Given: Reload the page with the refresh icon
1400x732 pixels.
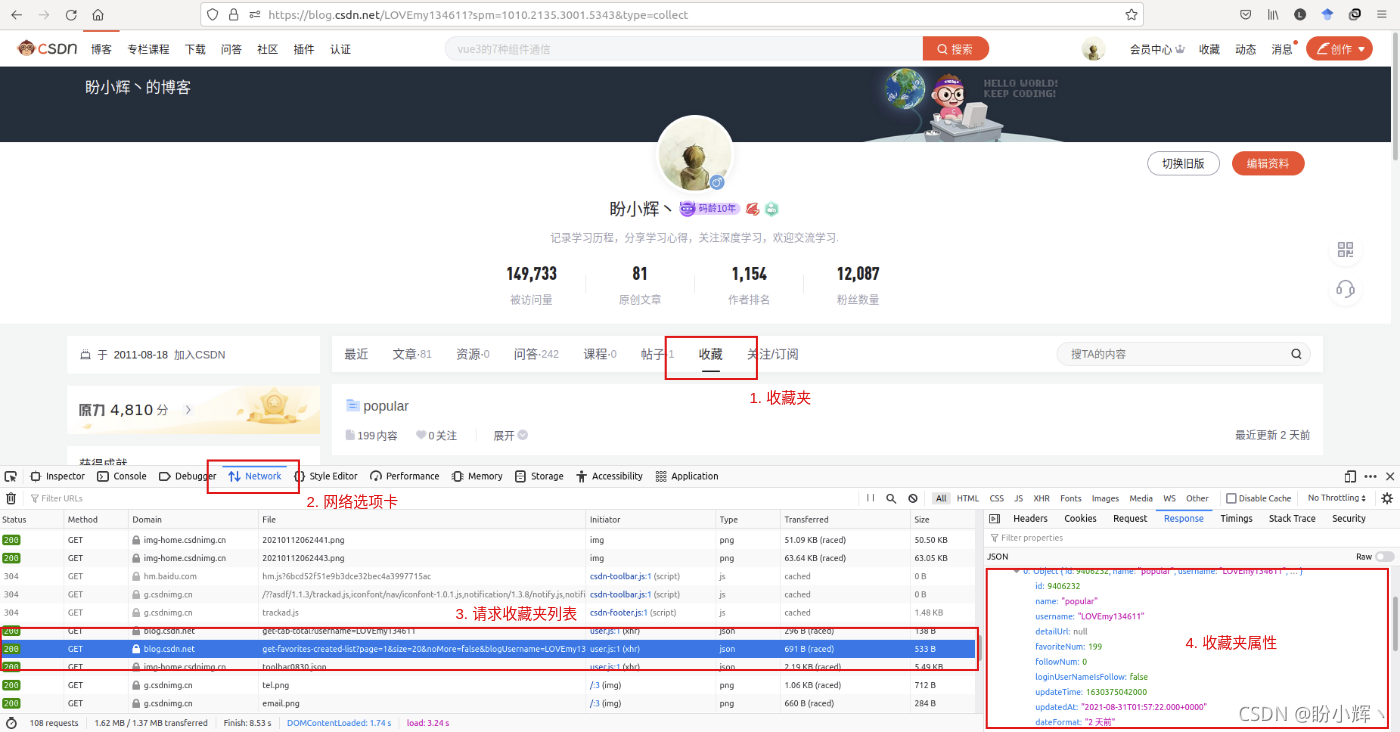Looking at the screenshot, I should click(x=71, y=15).
